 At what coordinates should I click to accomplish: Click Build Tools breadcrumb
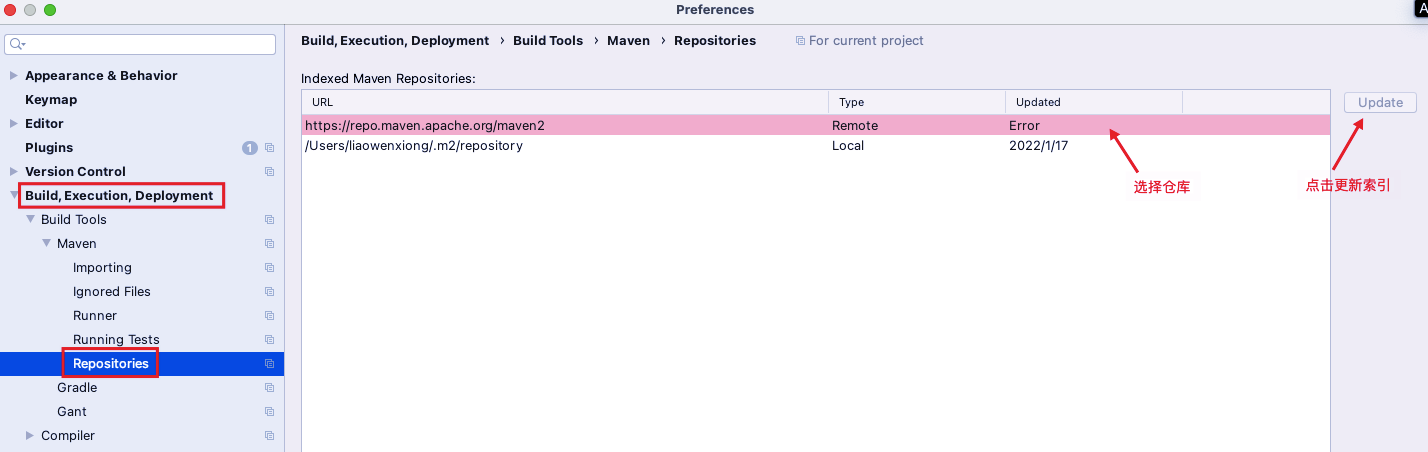coord(548,41)
